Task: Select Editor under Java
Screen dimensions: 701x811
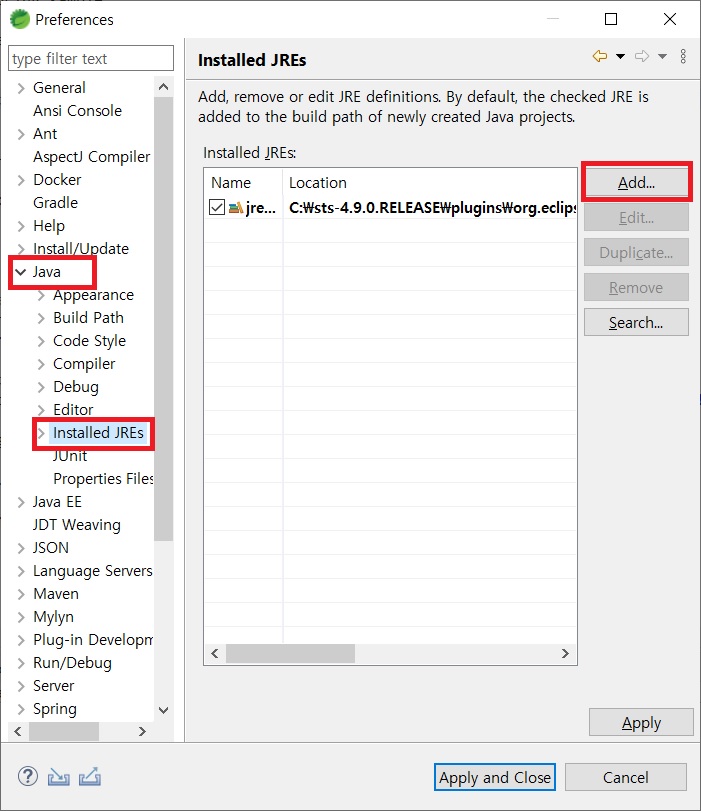Action: [73, 410]
